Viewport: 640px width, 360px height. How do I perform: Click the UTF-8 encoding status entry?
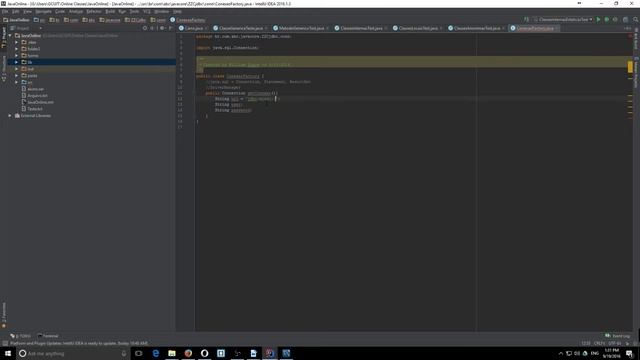click(x=614, y=343)
